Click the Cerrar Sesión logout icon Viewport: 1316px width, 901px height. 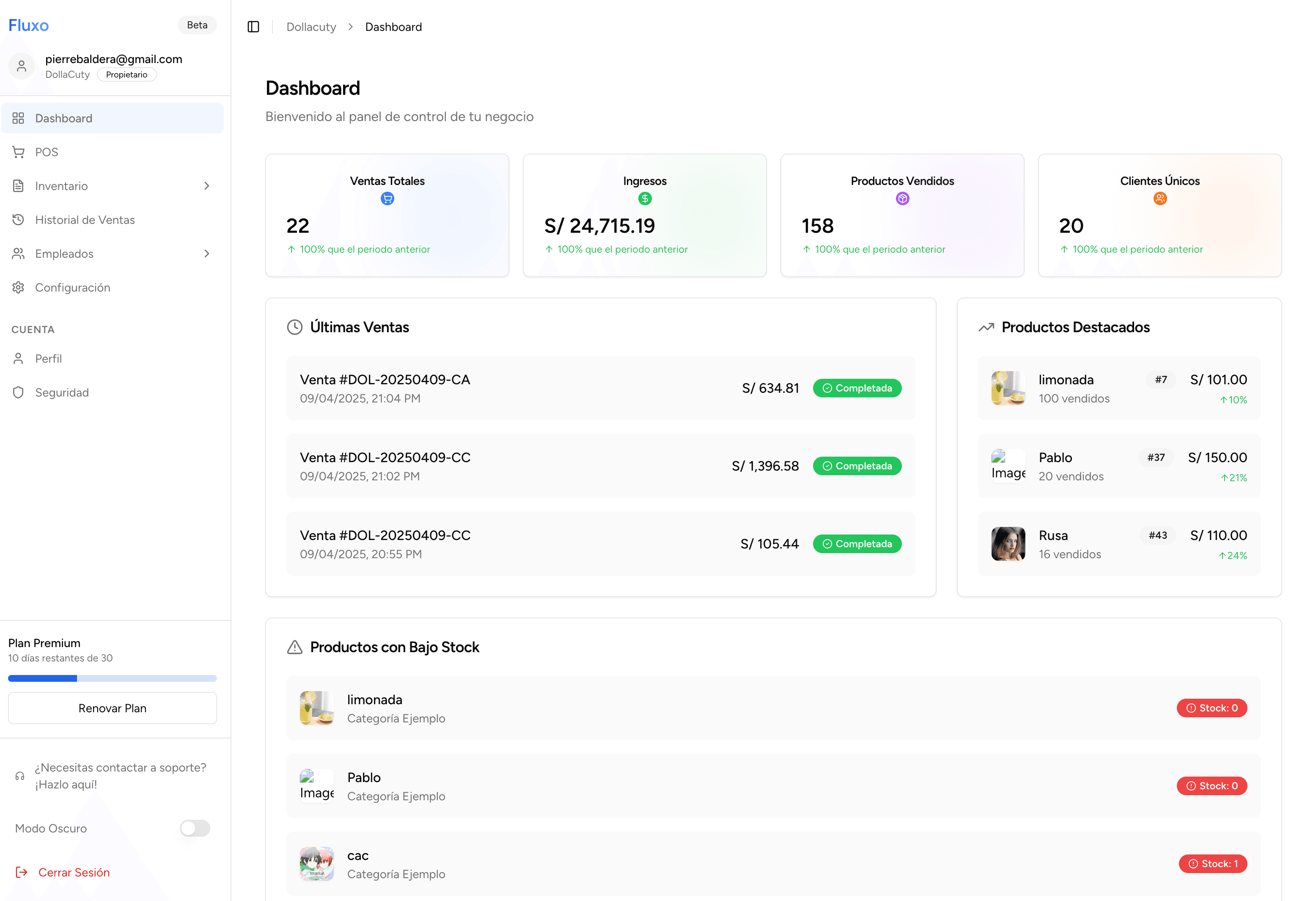(x=22, y=872)
